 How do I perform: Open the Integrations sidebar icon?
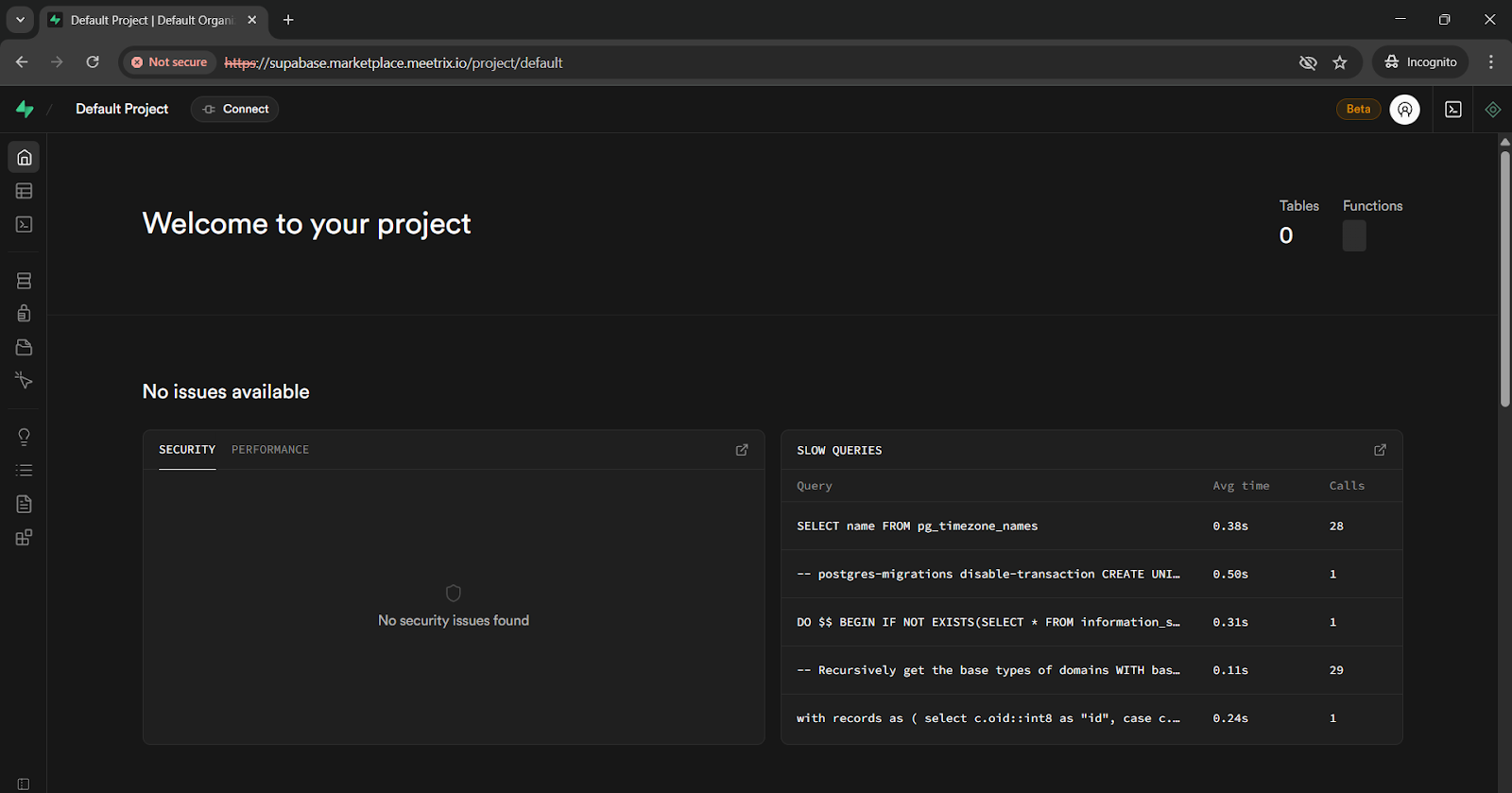click(x=25, y=537)
